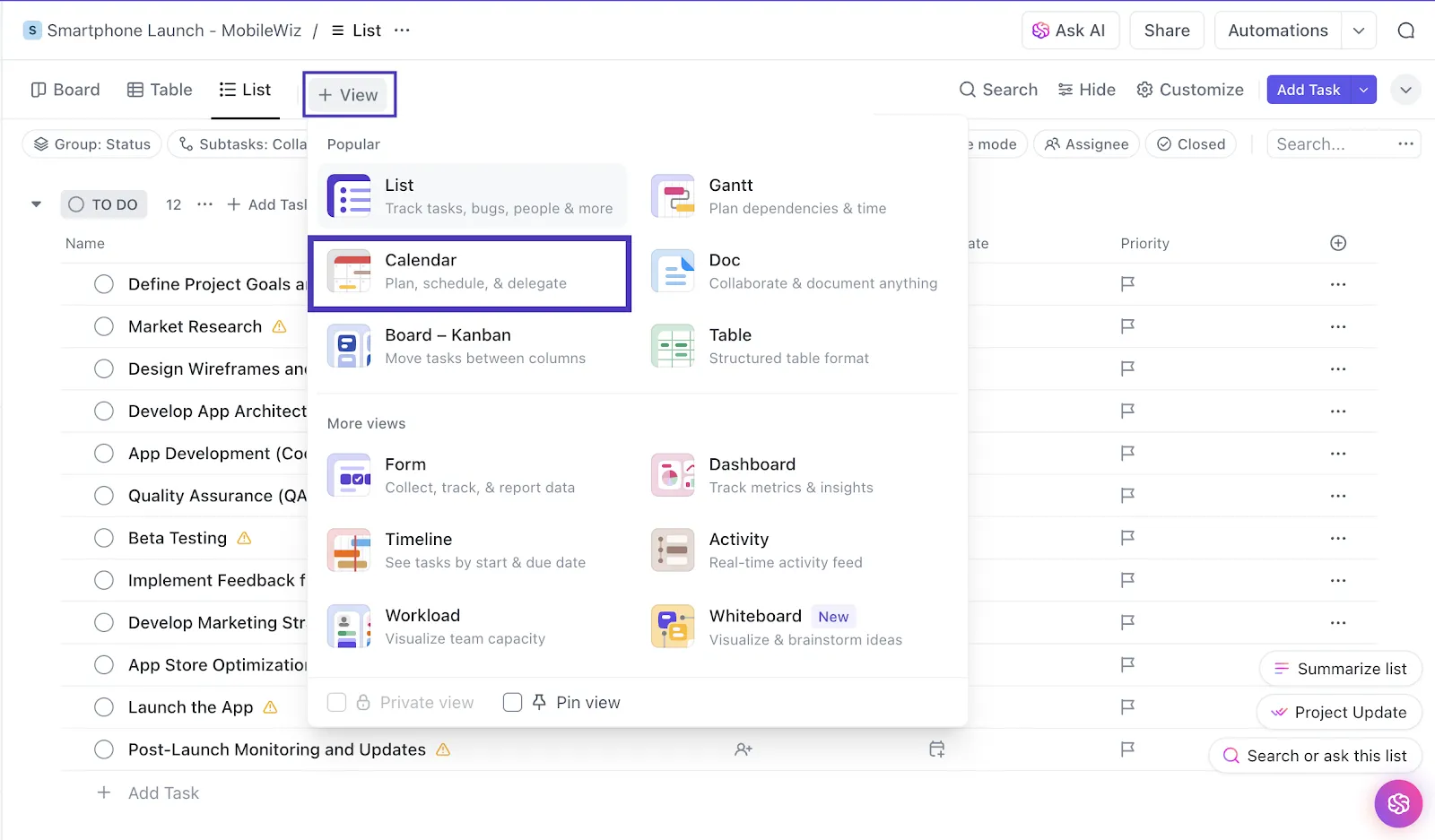Click Project Update

point(1339,713)
